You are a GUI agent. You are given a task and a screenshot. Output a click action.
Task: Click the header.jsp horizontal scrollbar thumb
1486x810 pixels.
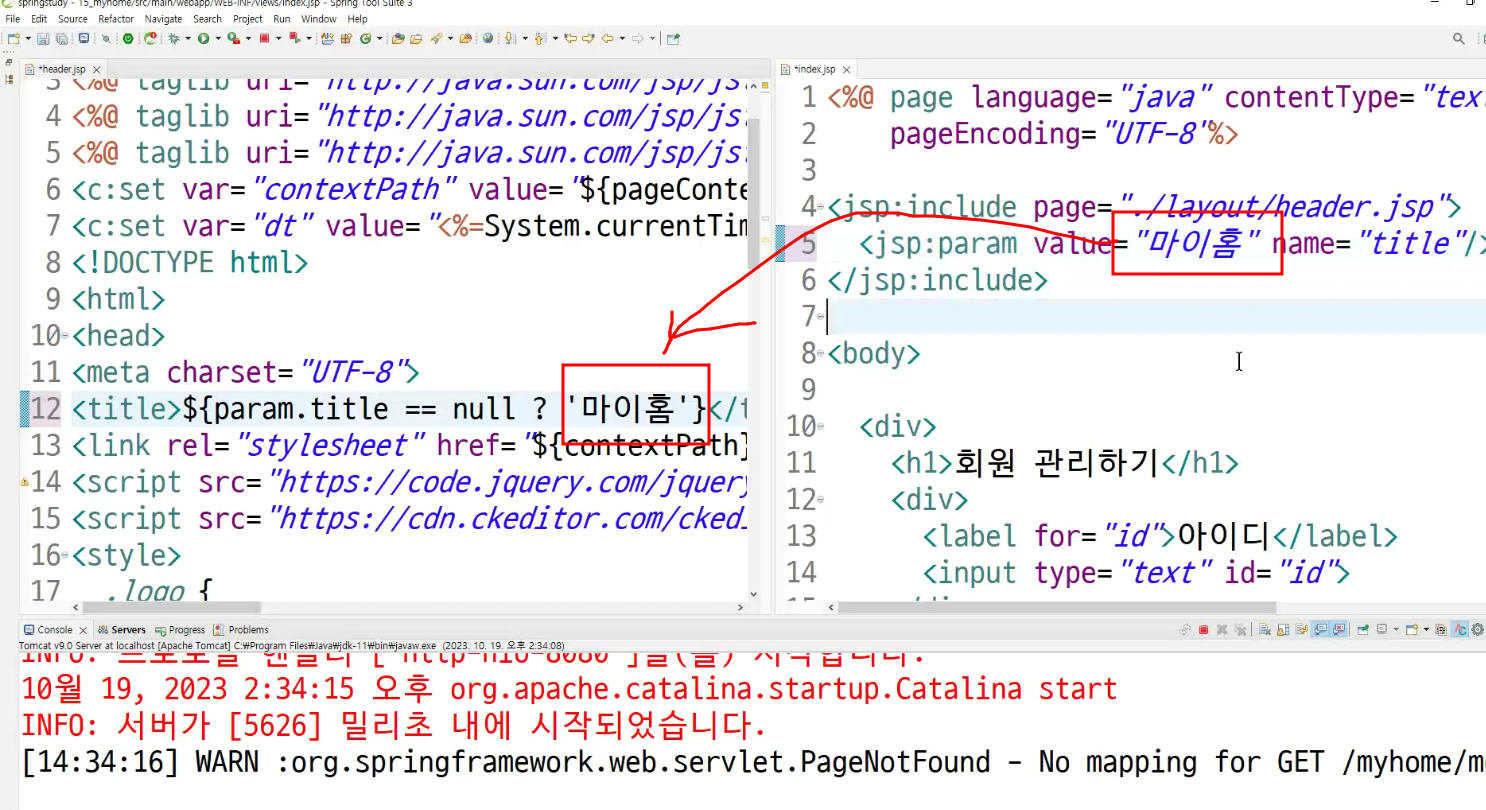(172, 607)
